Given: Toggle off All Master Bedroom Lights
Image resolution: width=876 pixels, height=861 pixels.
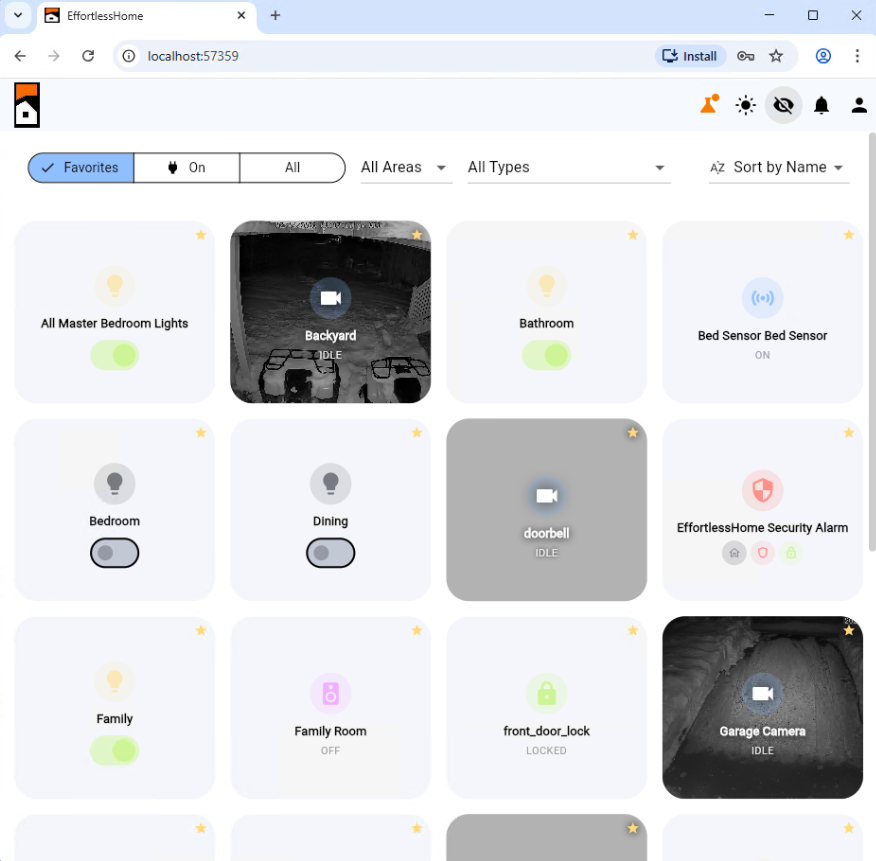Looking at the screenshot, I should [114, 355].
